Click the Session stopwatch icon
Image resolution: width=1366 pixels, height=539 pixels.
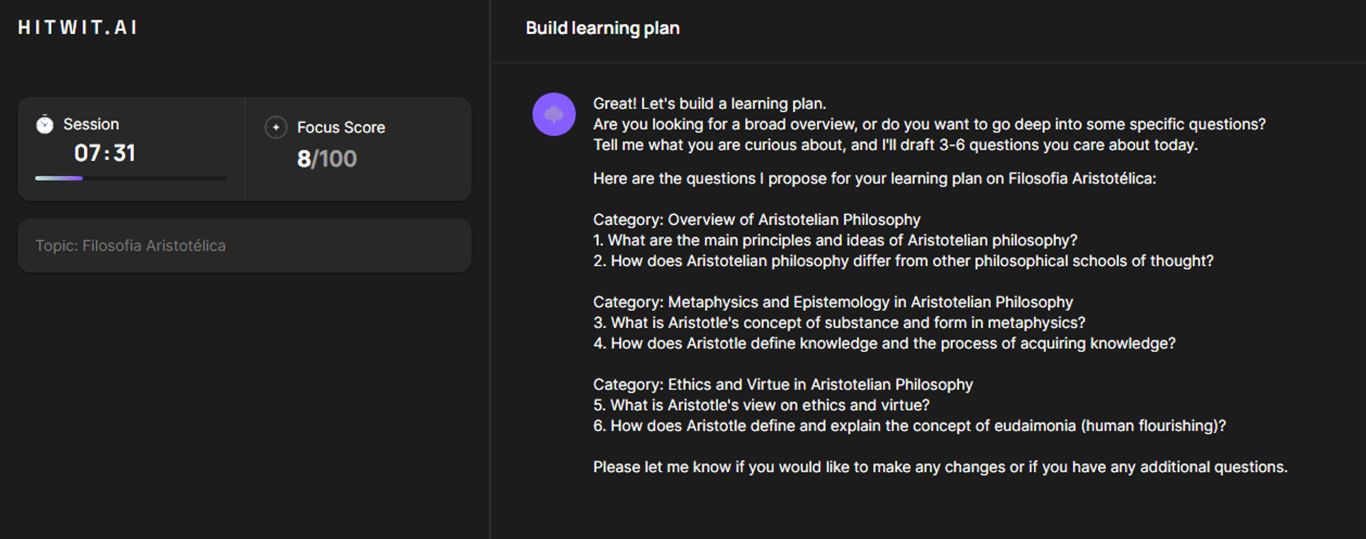point(45,124)
